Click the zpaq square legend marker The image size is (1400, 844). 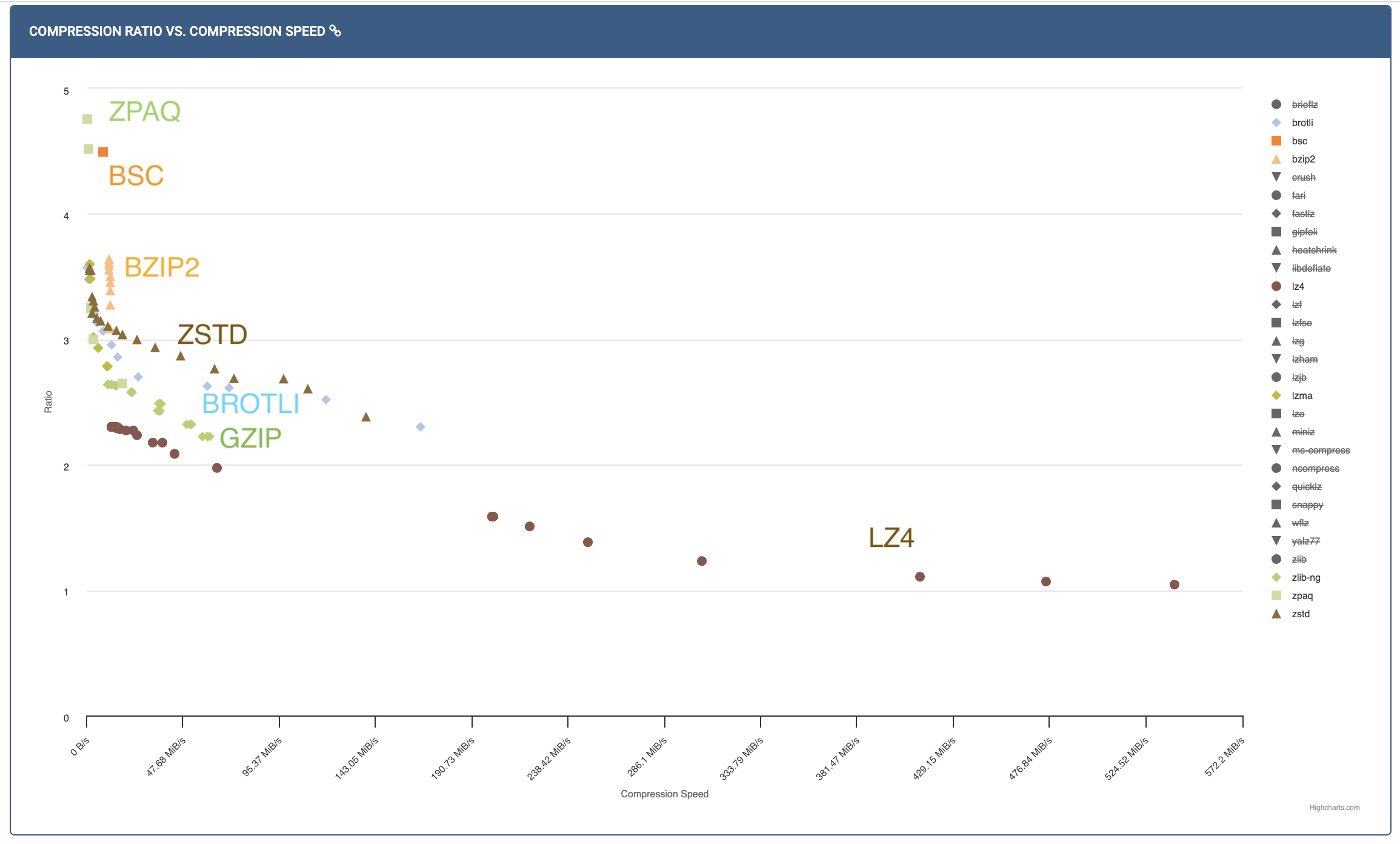tap(1276, 595)
